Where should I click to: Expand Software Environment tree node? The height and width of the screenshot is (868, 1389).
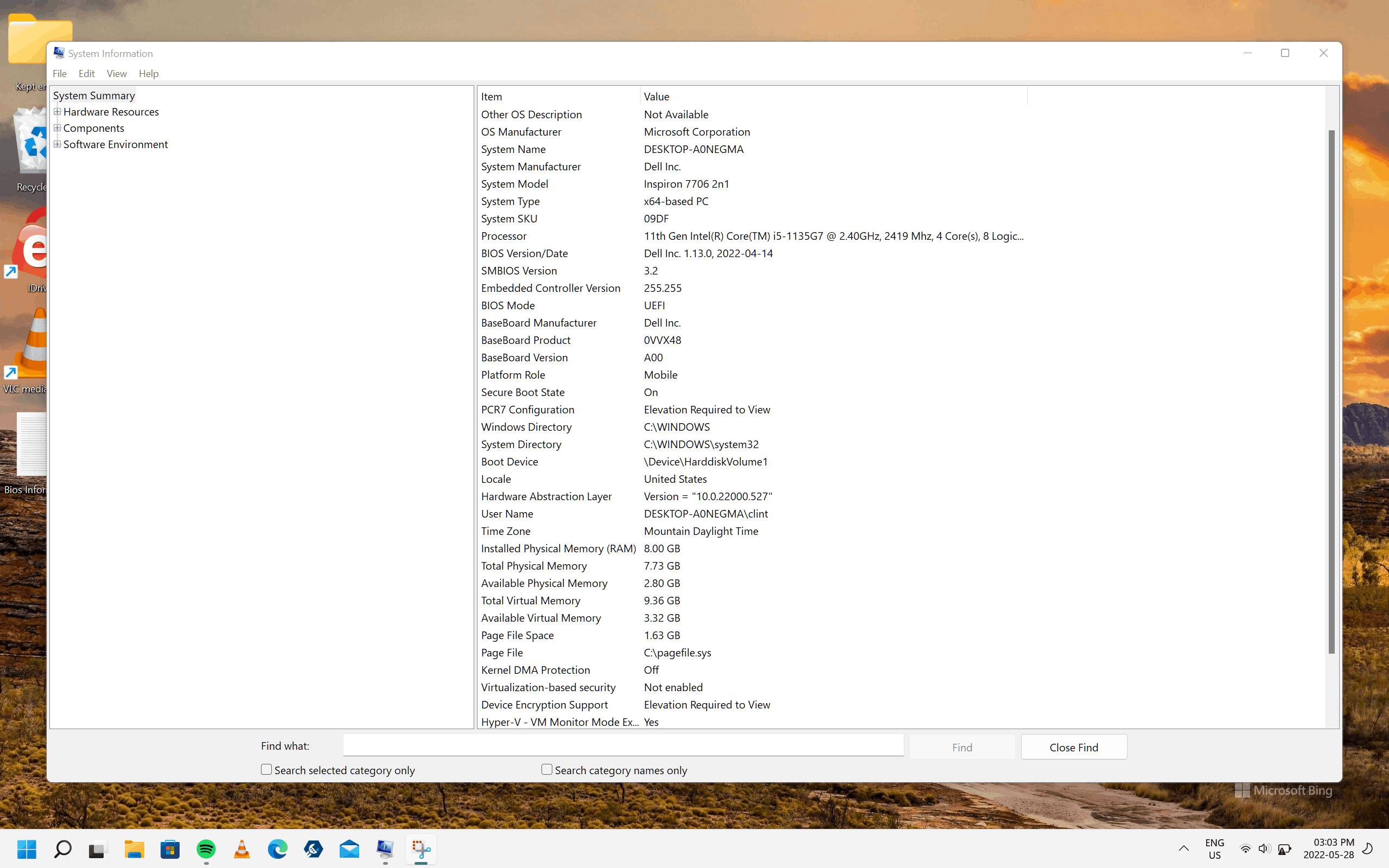tap(57, 144)
